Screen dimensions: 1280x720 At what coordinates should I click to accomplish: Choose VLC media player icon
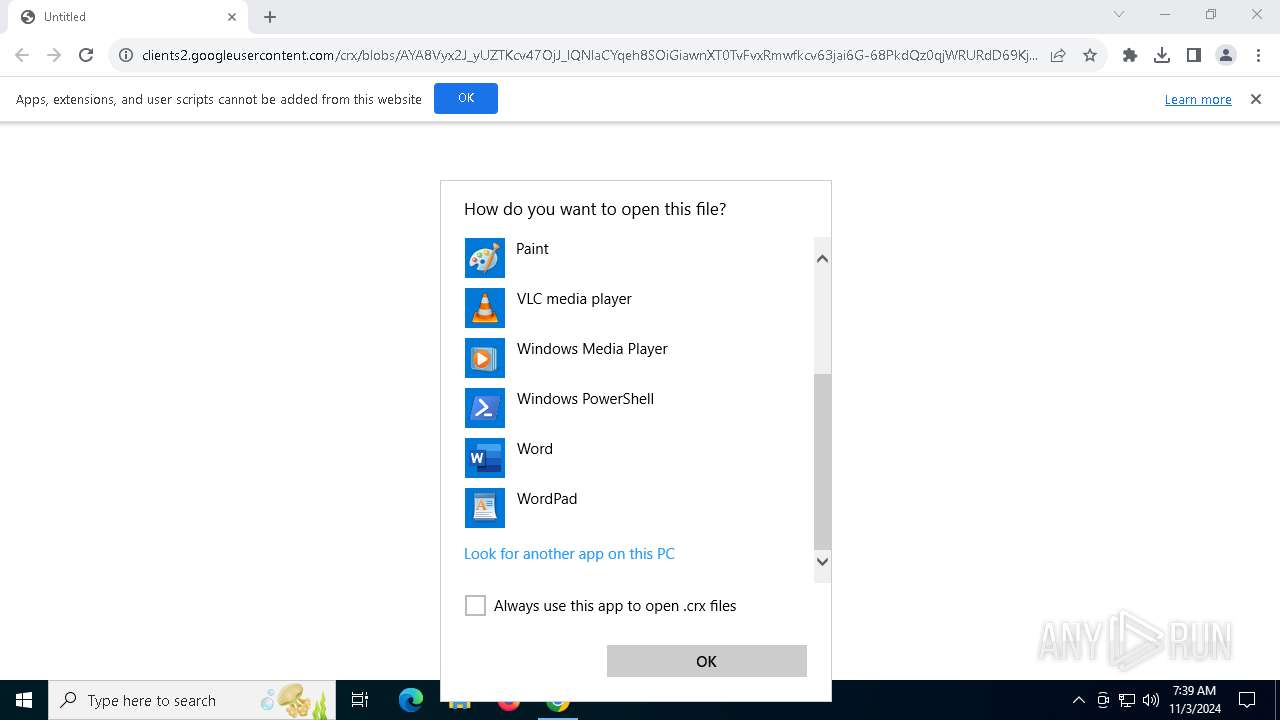[485, 308]
